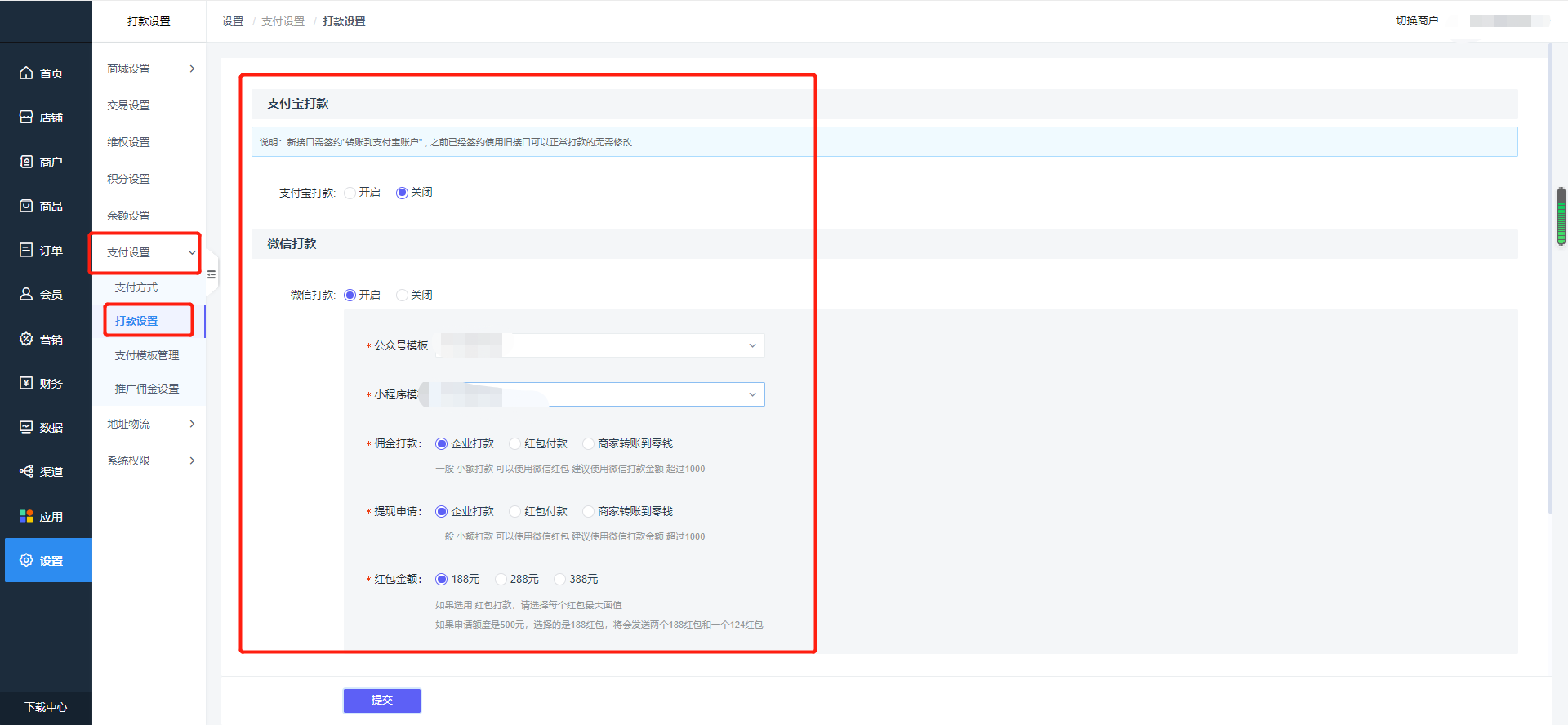Open the products (商品) bag icon
This screenshot has width=1568, height=725.
click(26, 206)
